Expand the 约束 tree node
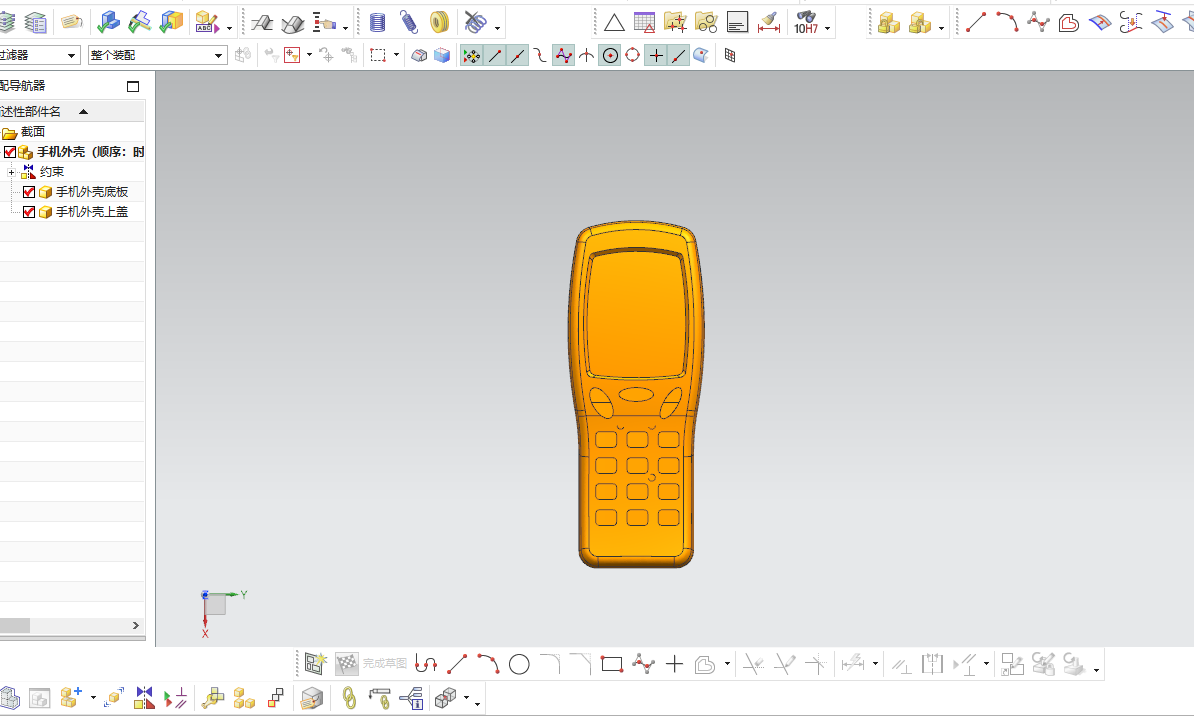This screenshot has width=1194, height=718. pyautogui.click(x=11, y=172)
